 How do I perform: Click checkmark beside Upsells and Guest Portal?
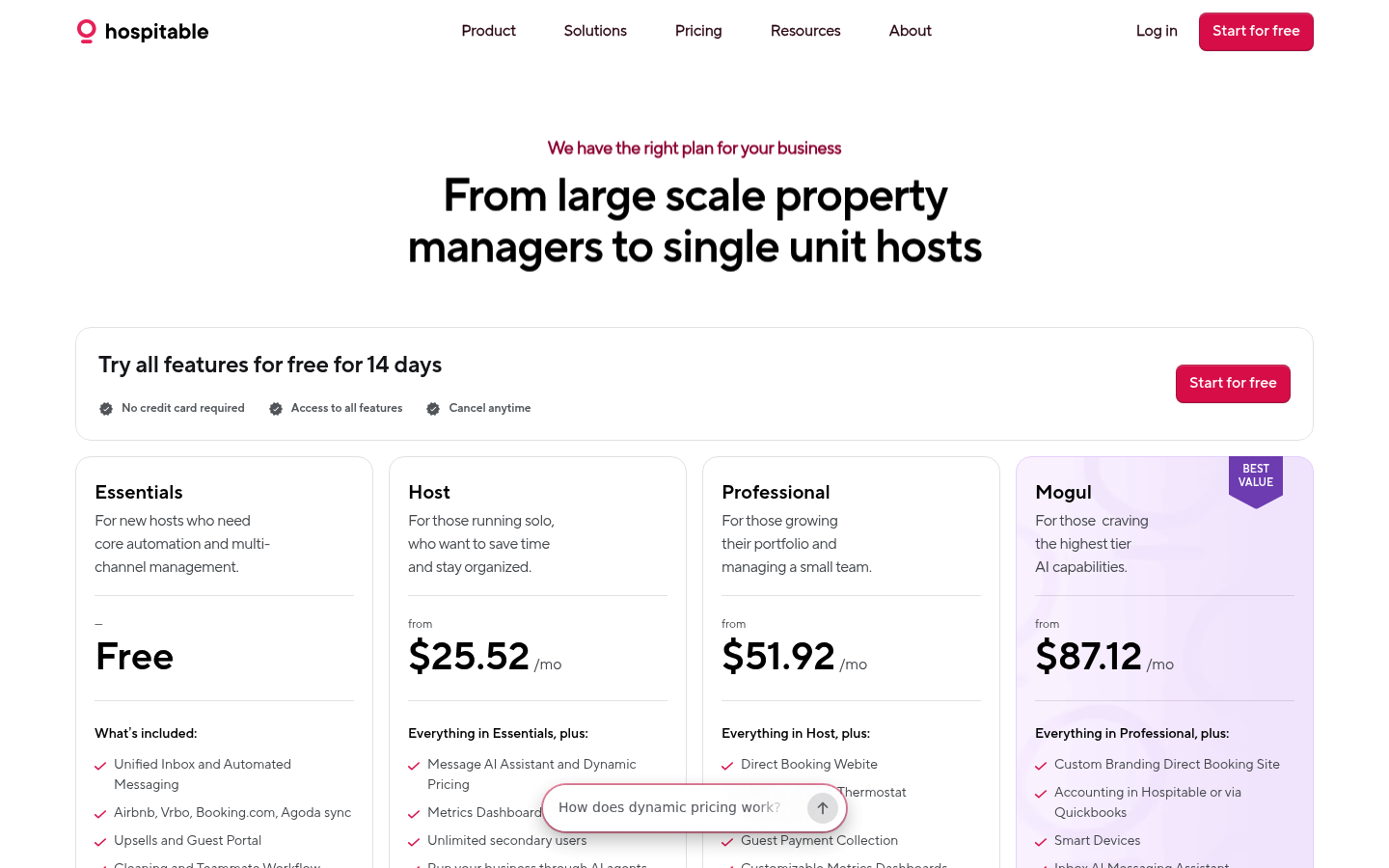tap(100, 842)
